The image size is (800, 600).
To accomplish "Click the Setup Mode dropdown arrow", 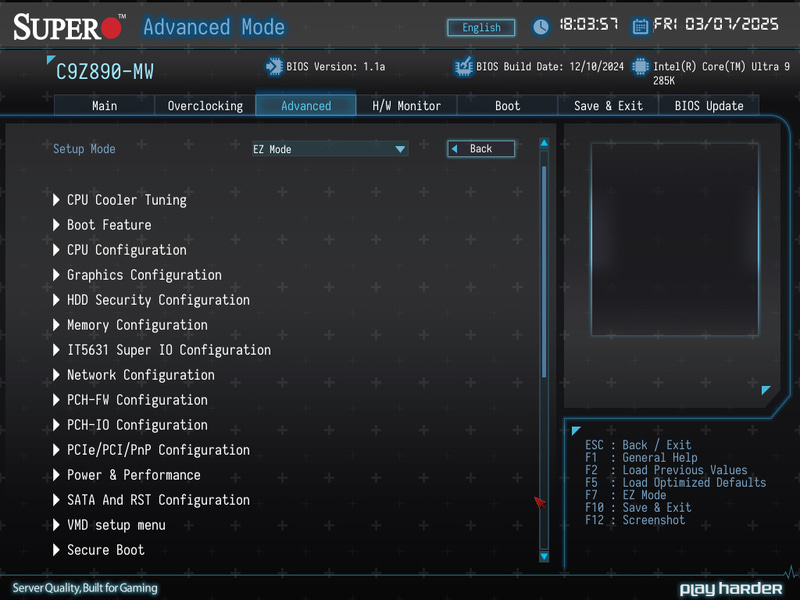I will pos(400,149).
